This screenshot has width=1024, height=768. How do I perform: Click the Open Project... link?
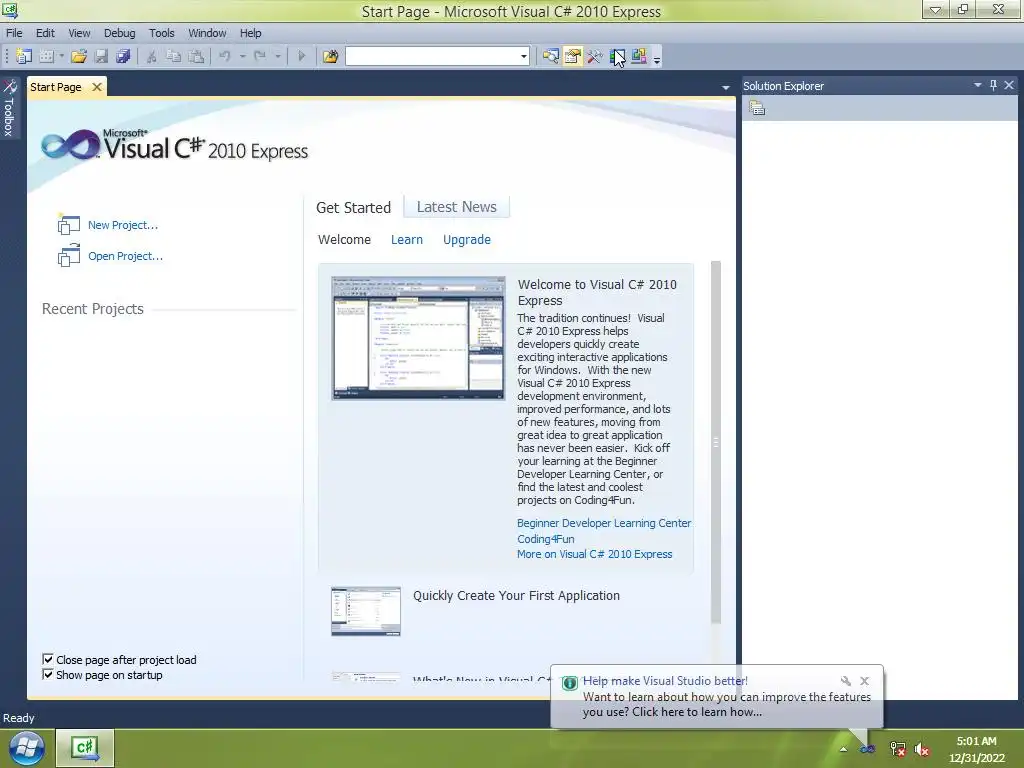click(x=125, y=256)
